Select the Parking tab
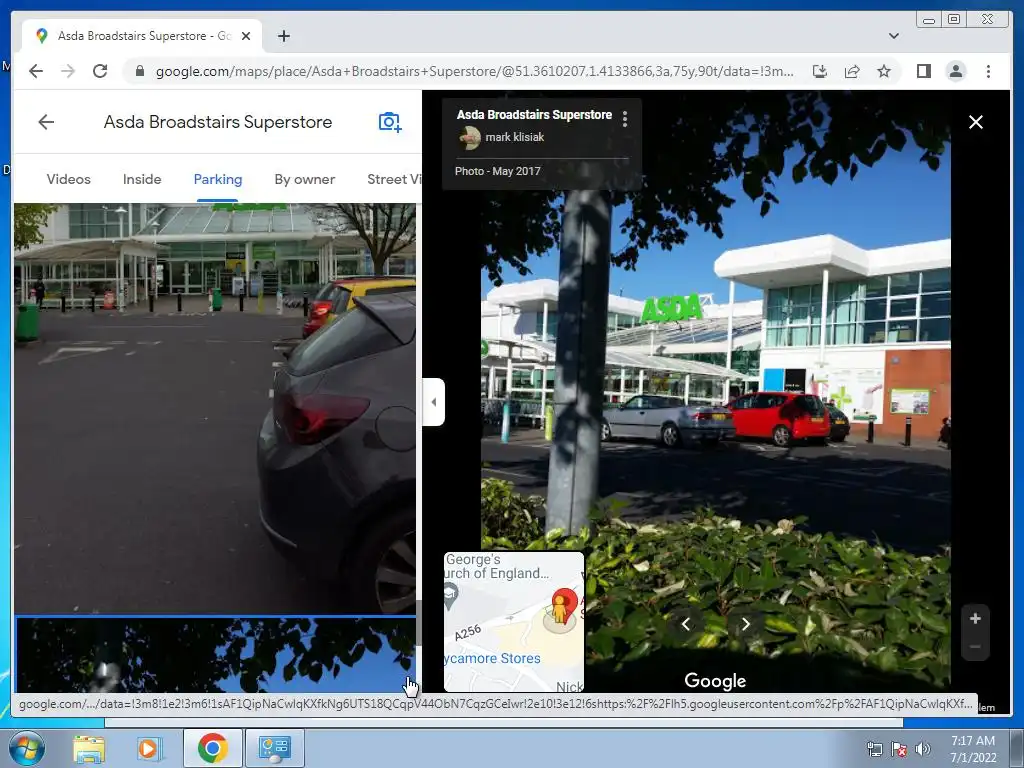Image resolution: width=1024 pixels, height=768 pixels. tap(217, 180)
